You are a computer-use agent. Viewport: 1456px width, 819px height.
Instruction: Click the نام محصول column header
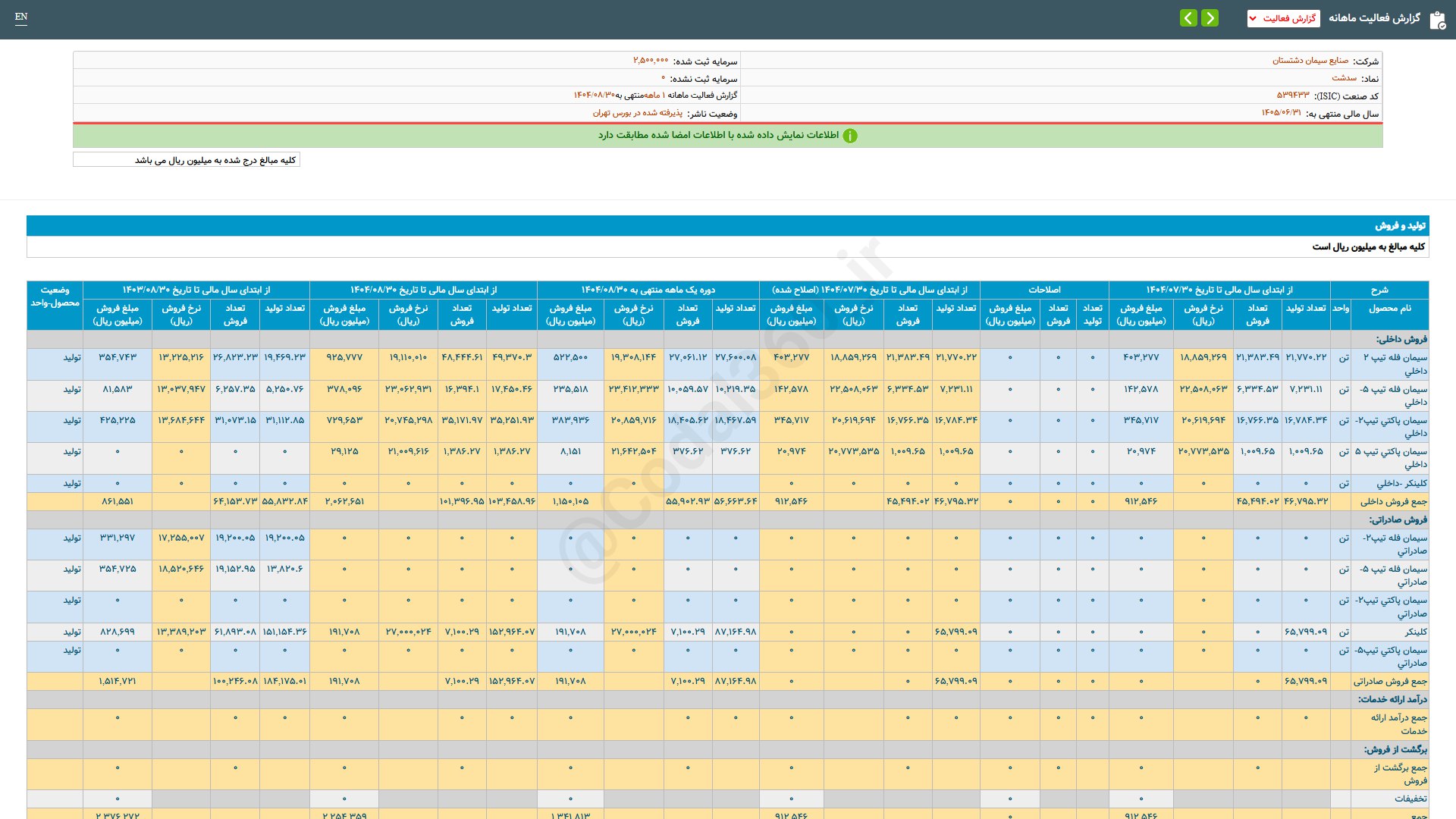(x=1389, y=309)
